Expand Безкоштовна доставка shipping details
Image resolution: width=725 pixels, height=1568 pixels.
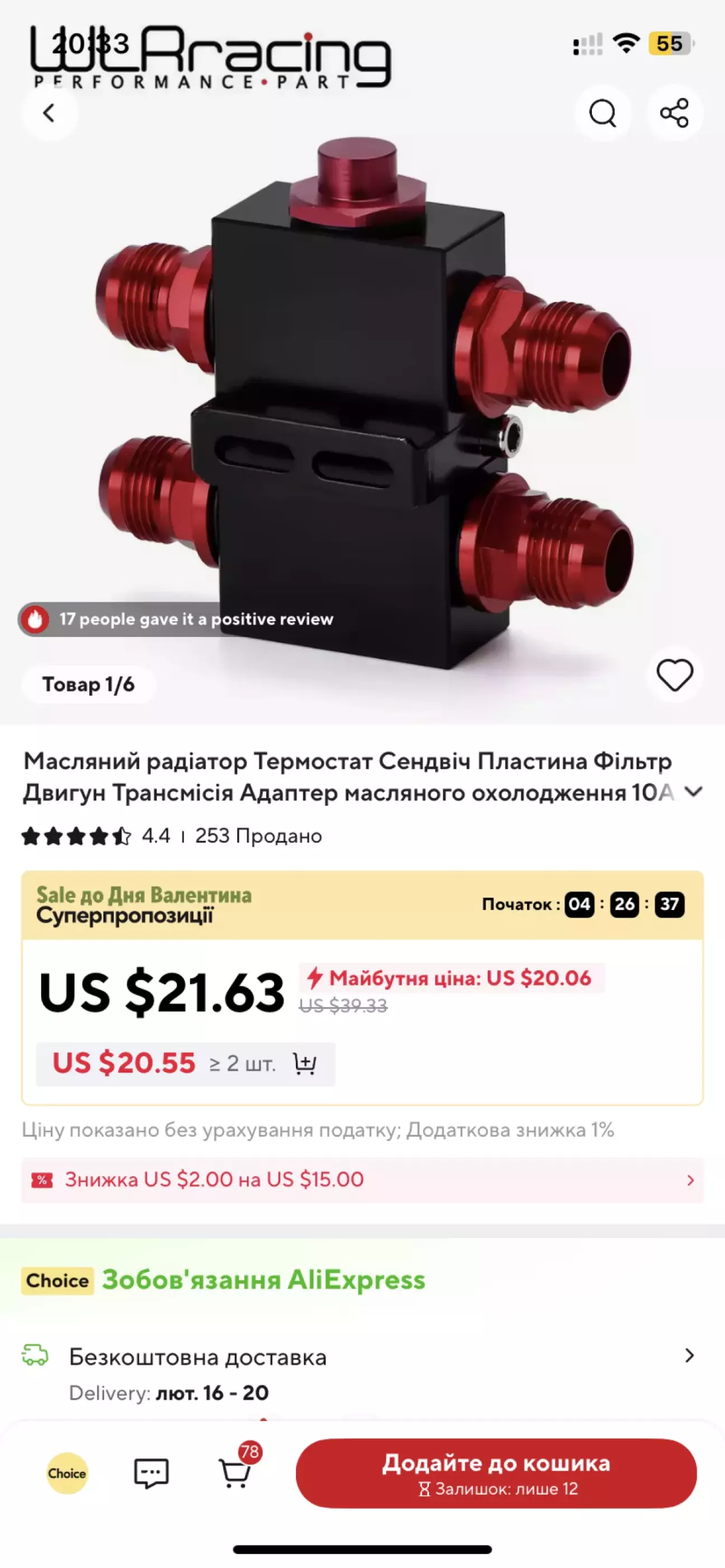click(x=362, y=1374)
